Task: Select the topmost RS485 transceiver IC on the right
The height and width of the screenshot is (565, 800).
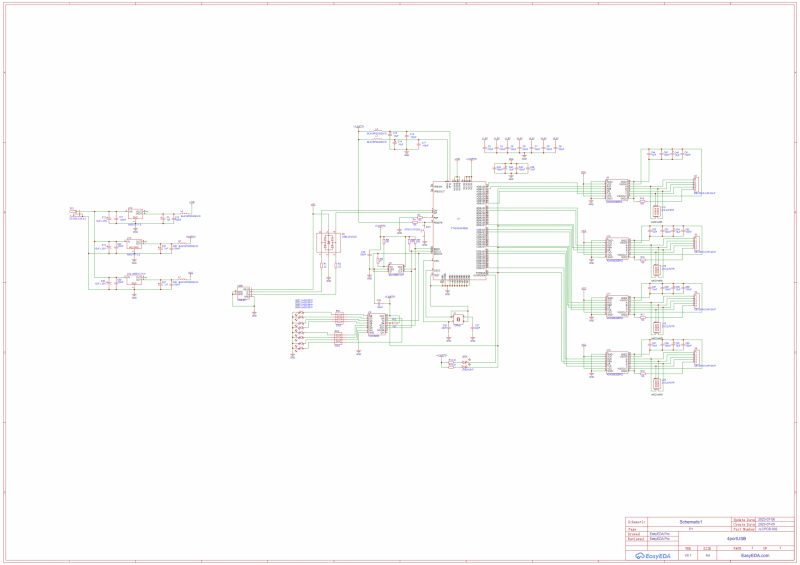Action: coord(616,188)
